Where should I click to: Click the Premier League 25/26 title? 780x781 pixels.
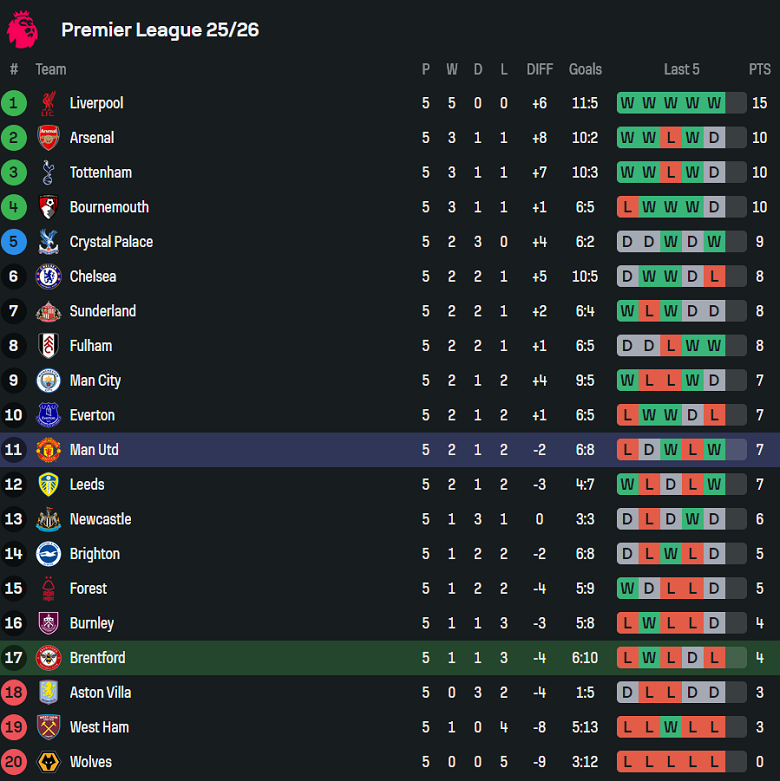160,30
